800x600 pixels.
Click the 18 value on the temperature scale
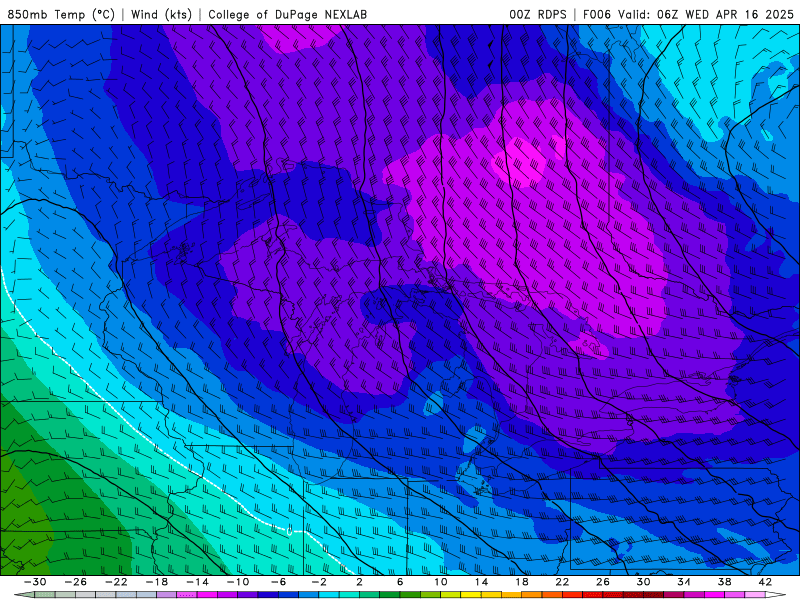(521, 582)
